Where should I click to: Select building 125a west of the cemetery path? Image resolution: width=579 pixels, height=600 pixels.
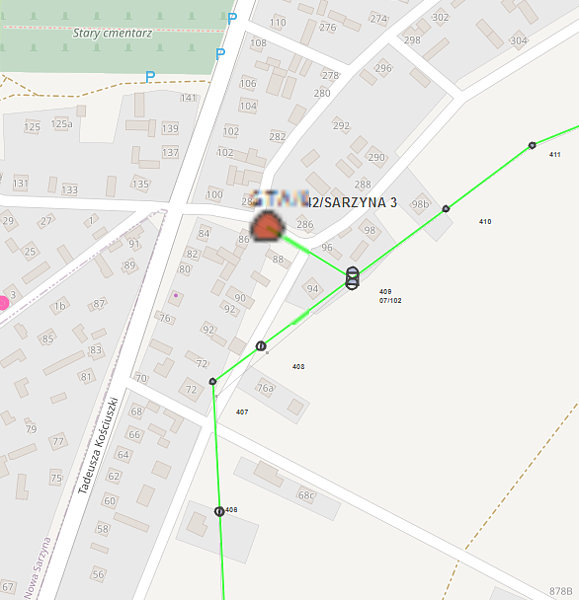pos(62,124)
